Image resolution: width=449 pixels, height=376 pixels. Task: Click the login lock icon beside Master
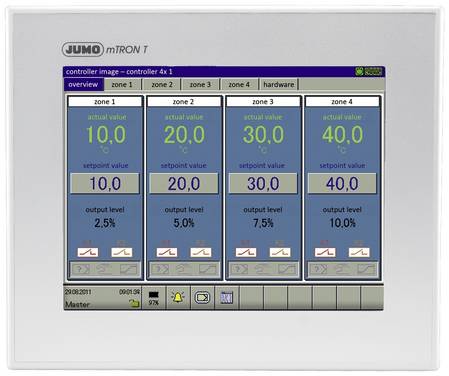(134, 303)
